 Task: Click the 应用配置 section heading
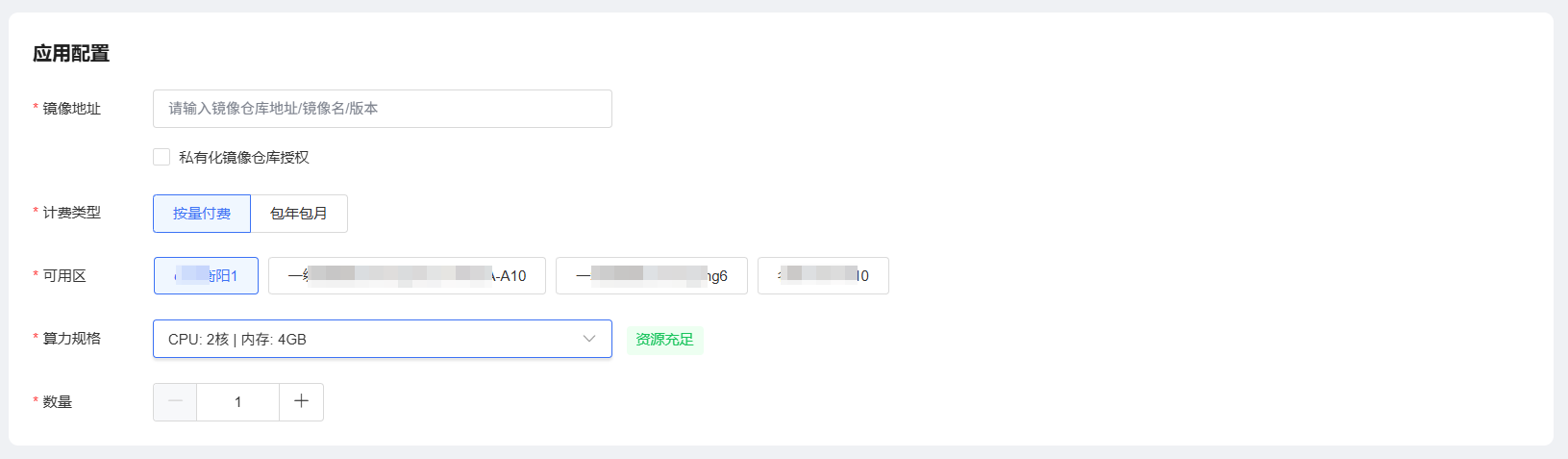click(71, 54)
